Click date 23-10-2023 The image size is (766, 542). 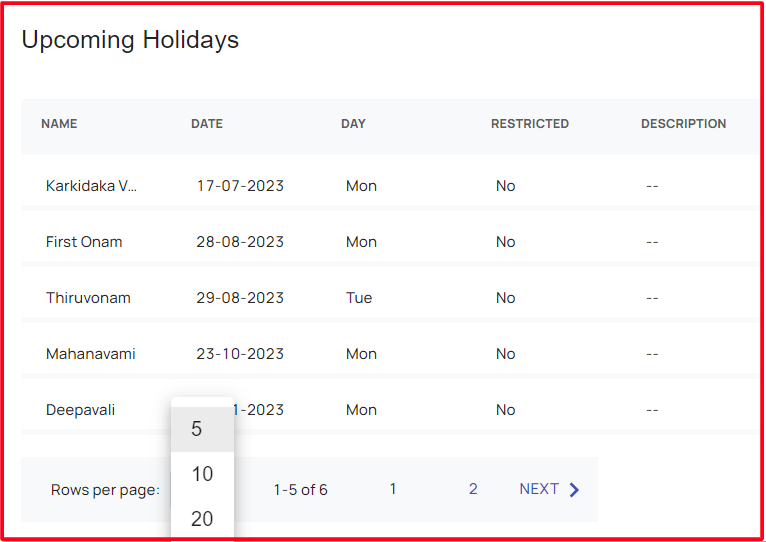tap(240, 354)
